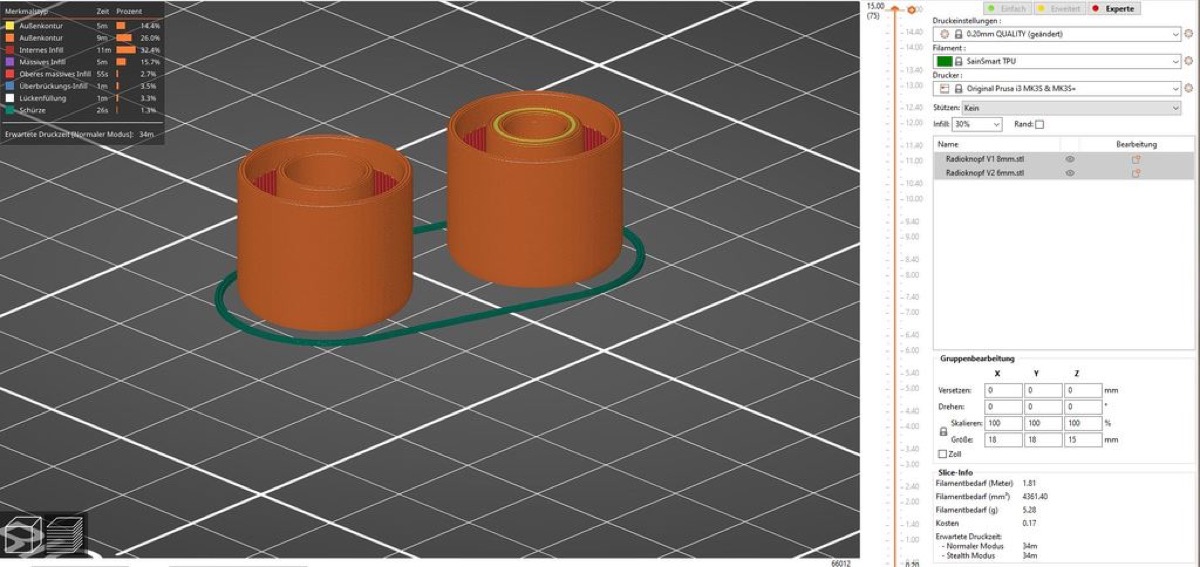The image size is (1200, 567).
Task: Open printer settings gear icon
Action: (1190, 88)
